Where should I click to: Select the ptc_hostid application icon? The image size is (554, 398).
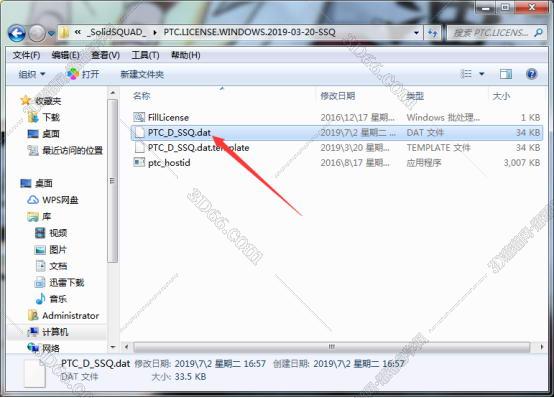tap(139, 163)
